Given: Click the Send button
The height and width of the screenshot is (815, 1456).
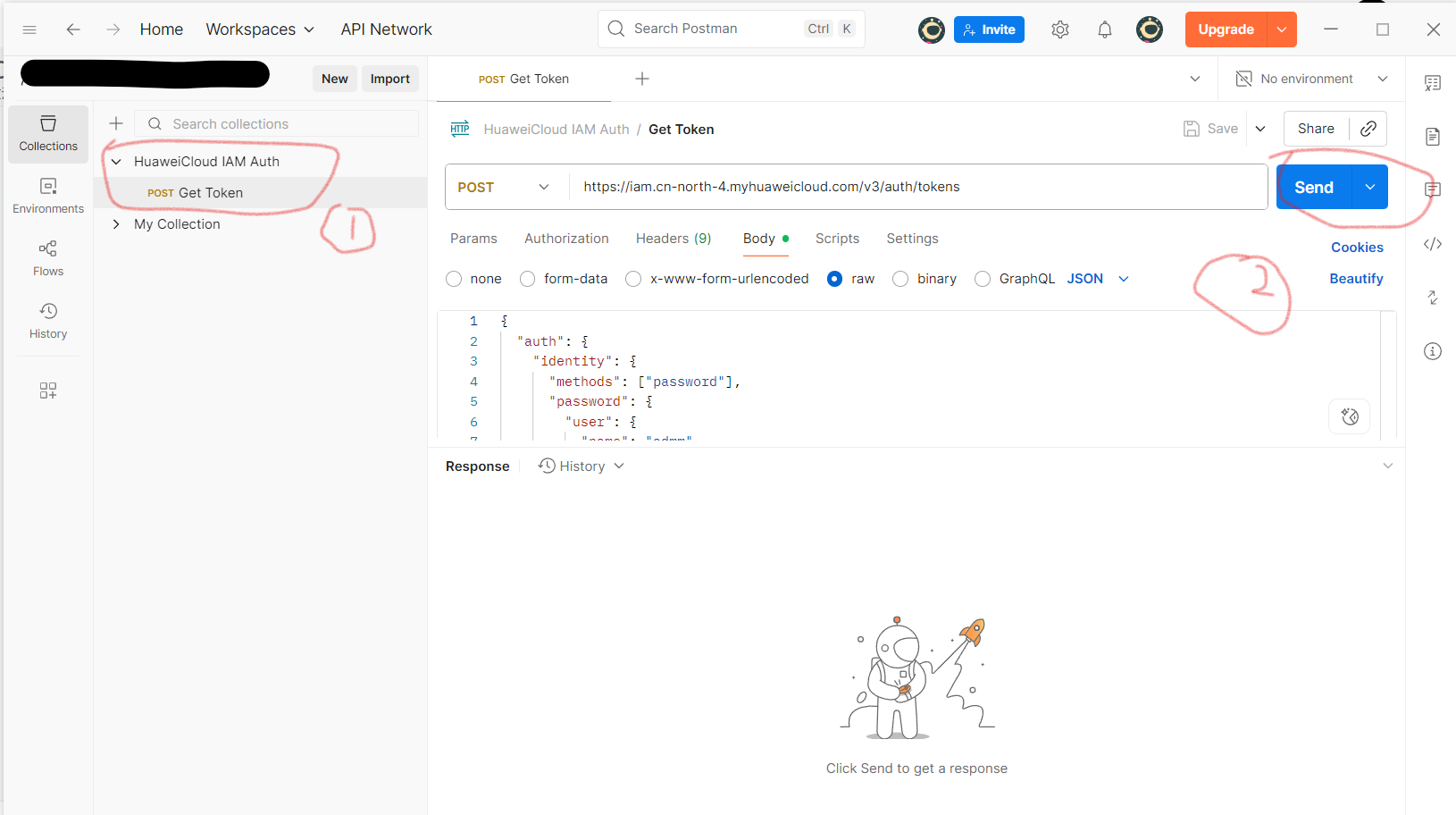Looking at the screenshot, I should click(1314, 187).
